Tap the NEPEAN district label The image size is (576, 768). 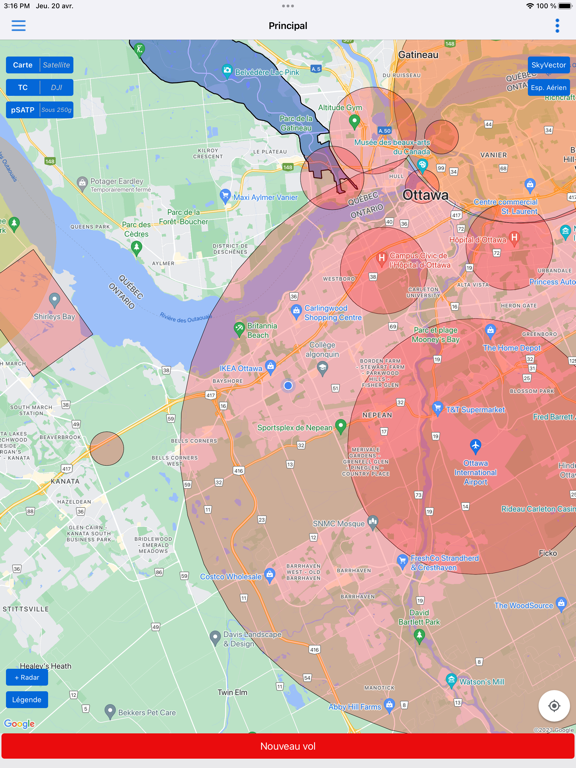[377, 415]
